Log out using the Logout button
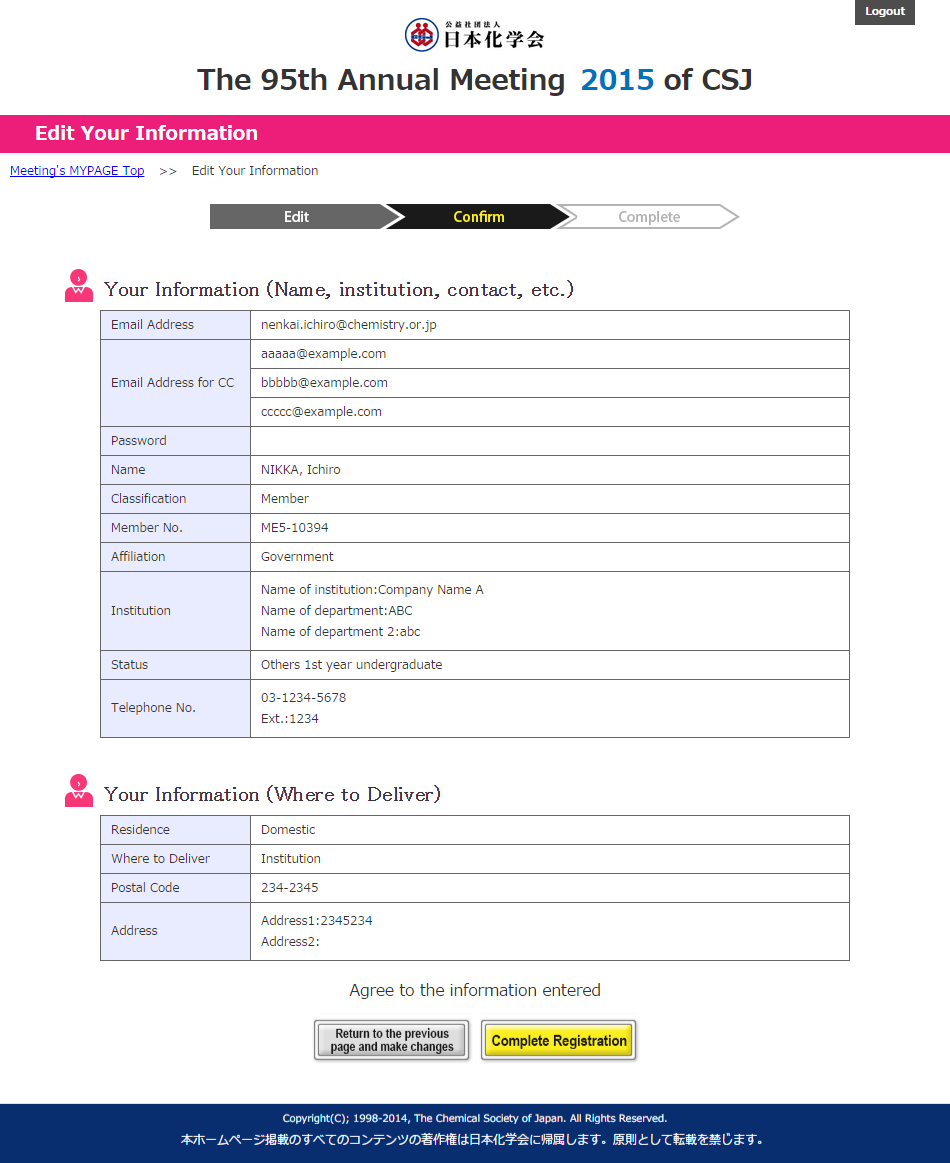 click(x=885, y=12)
